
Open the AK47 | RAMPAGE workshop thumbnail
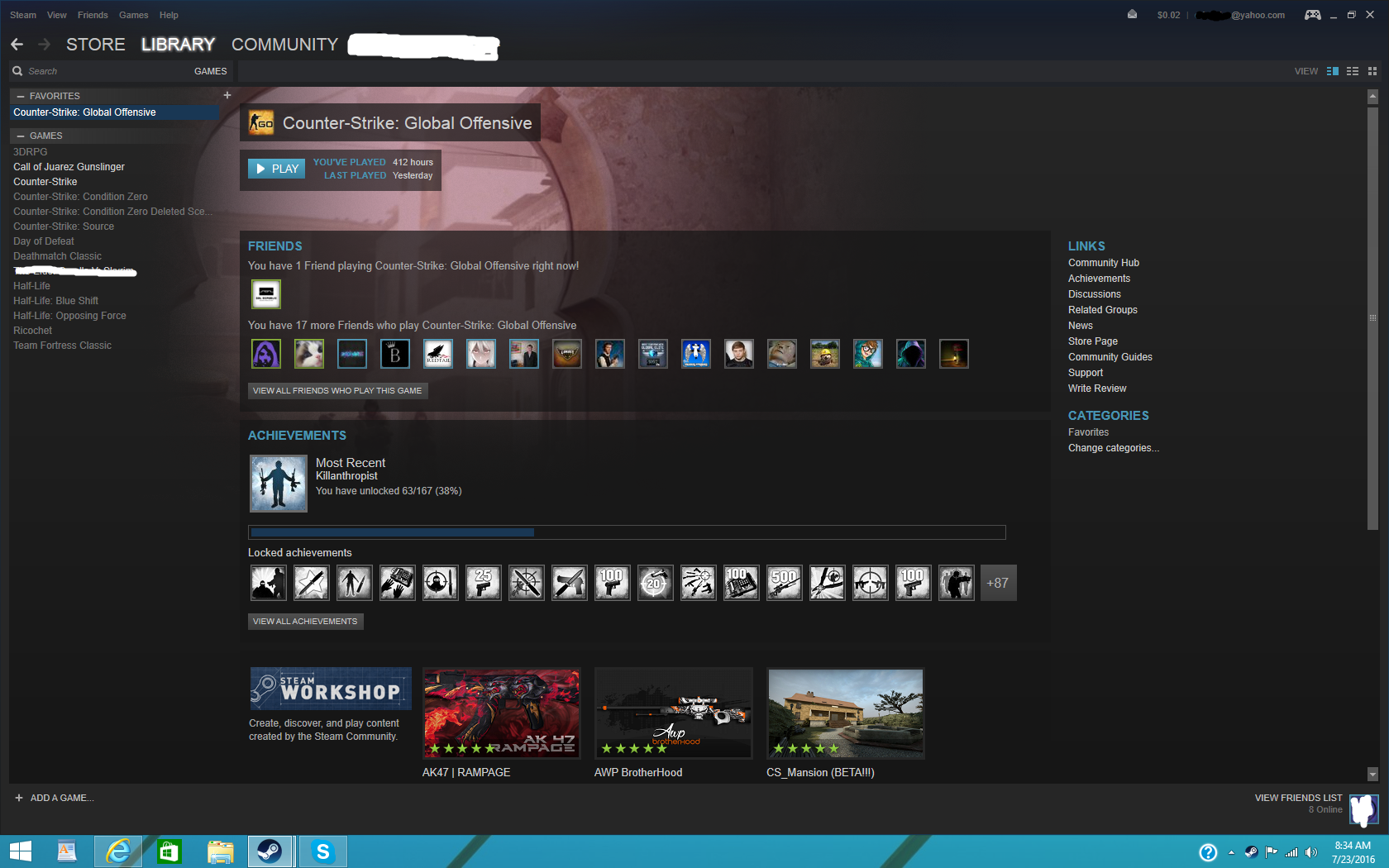pos(501,713)
